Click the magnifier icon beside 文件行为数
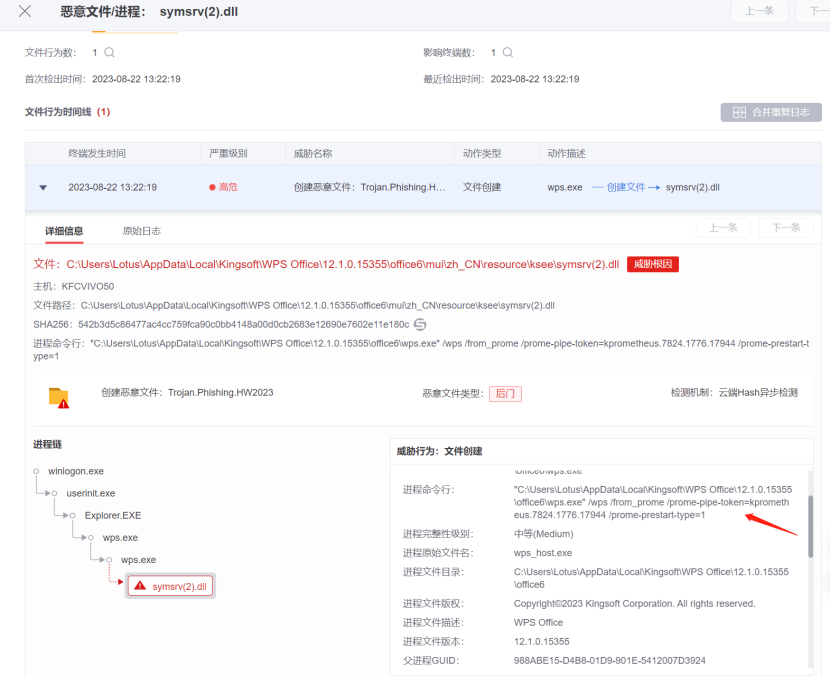This screenshot has height=678, width=830. [110, 53]
